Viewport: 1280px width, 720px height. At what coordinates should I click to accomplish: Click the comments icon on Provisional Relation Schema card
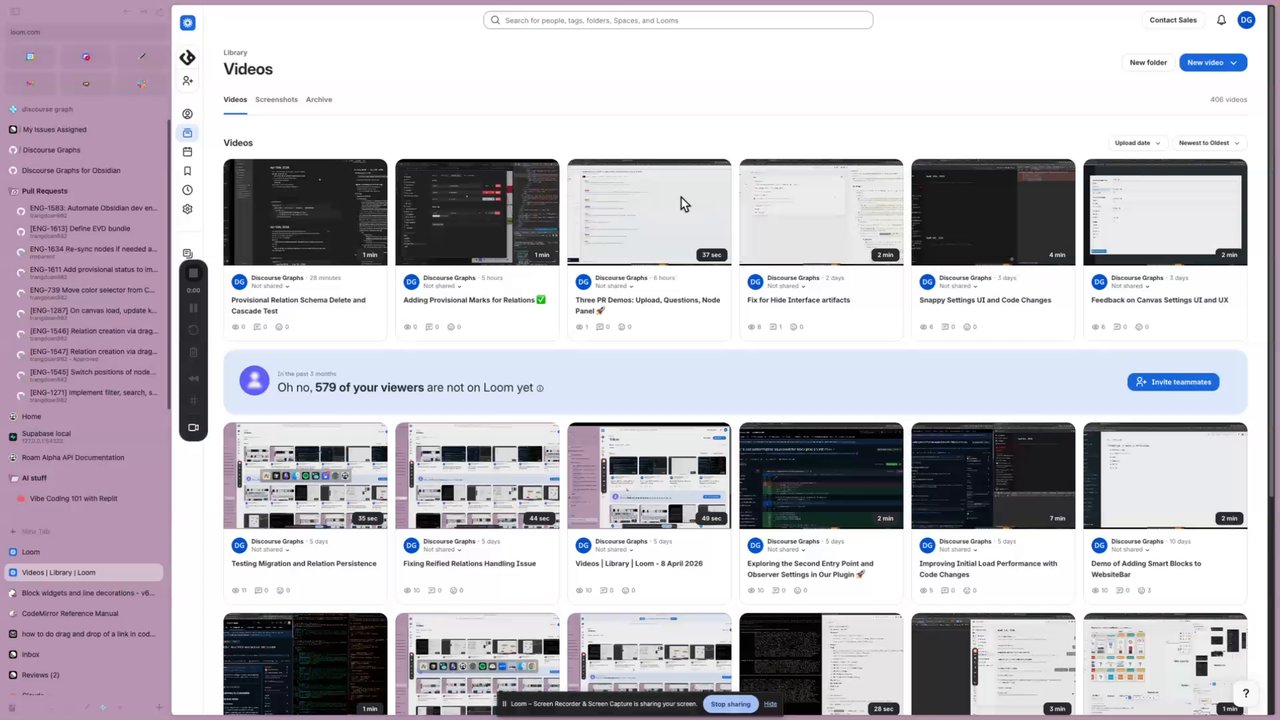click(x=258, y=327)
